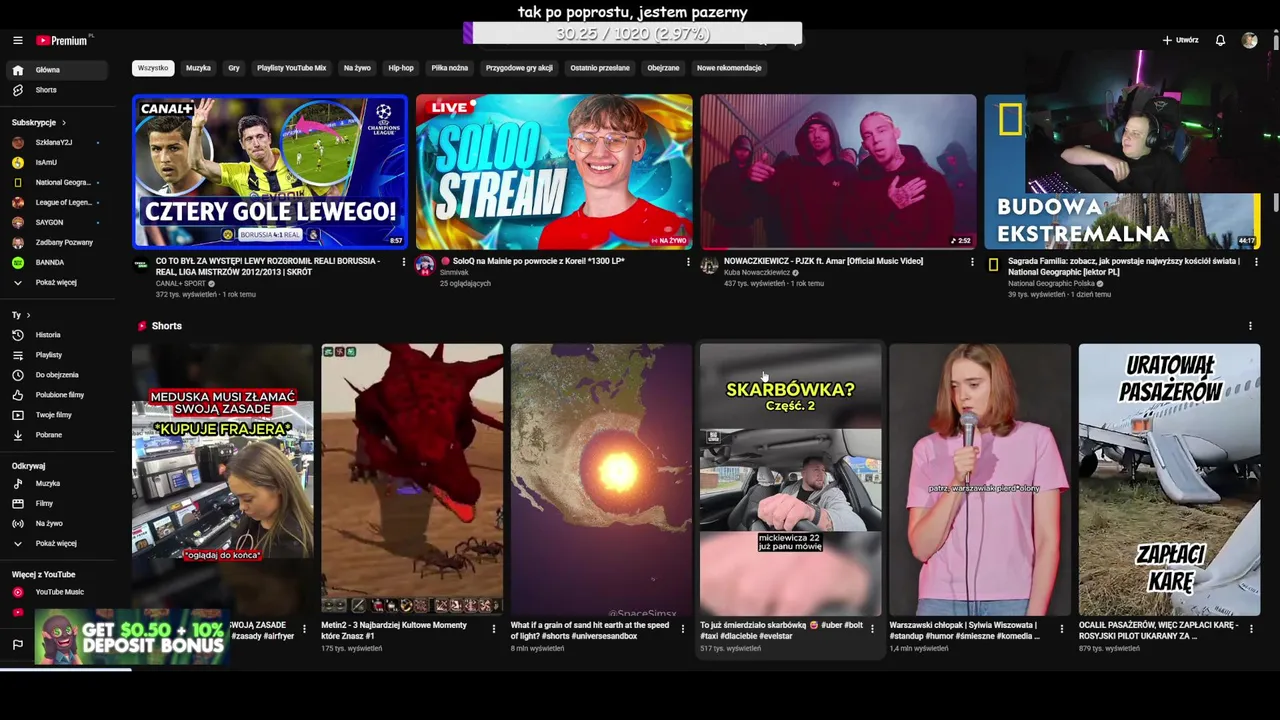Open the hamburger guide menu
The height and width of the screenshot is (720, 1280).
(x=17, y=40)
